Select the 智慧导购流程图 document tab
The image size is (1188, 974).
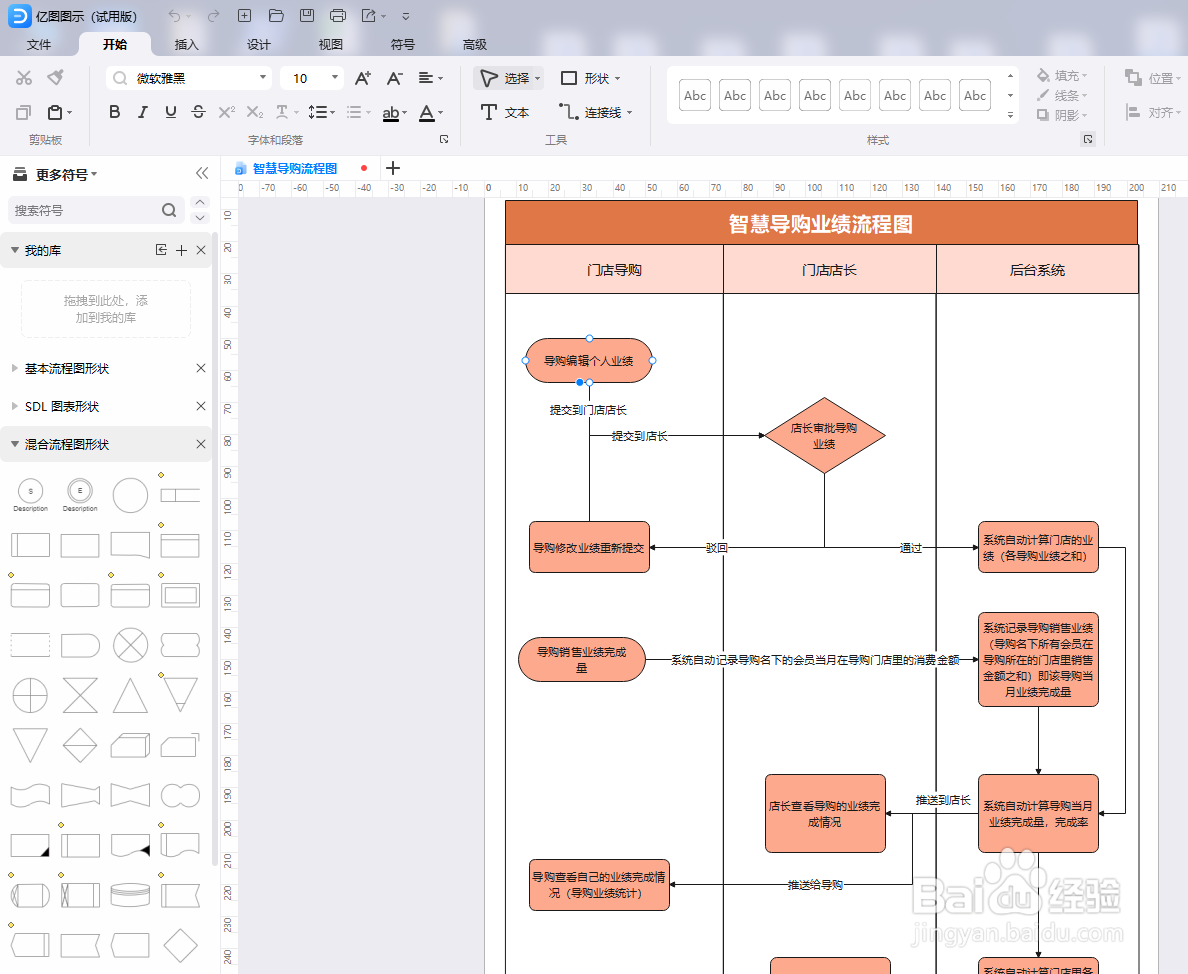[295, 168]
